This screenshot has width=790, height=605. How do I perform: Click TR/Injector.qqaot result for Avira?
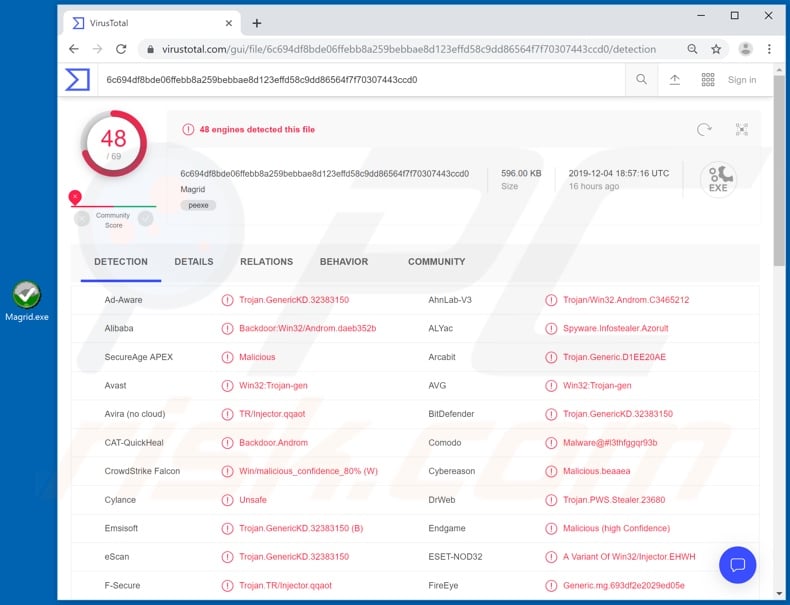(272, 414)
